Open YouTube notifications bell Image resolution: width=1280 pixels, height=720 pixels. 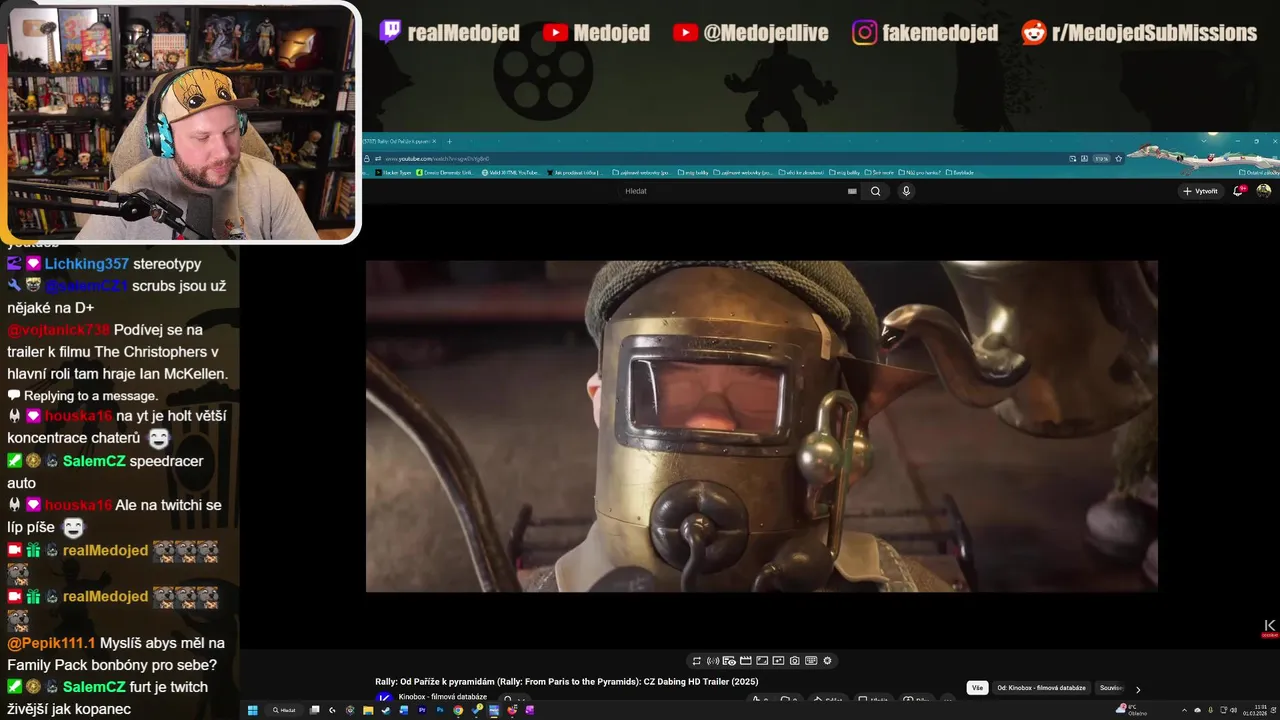1238,191
